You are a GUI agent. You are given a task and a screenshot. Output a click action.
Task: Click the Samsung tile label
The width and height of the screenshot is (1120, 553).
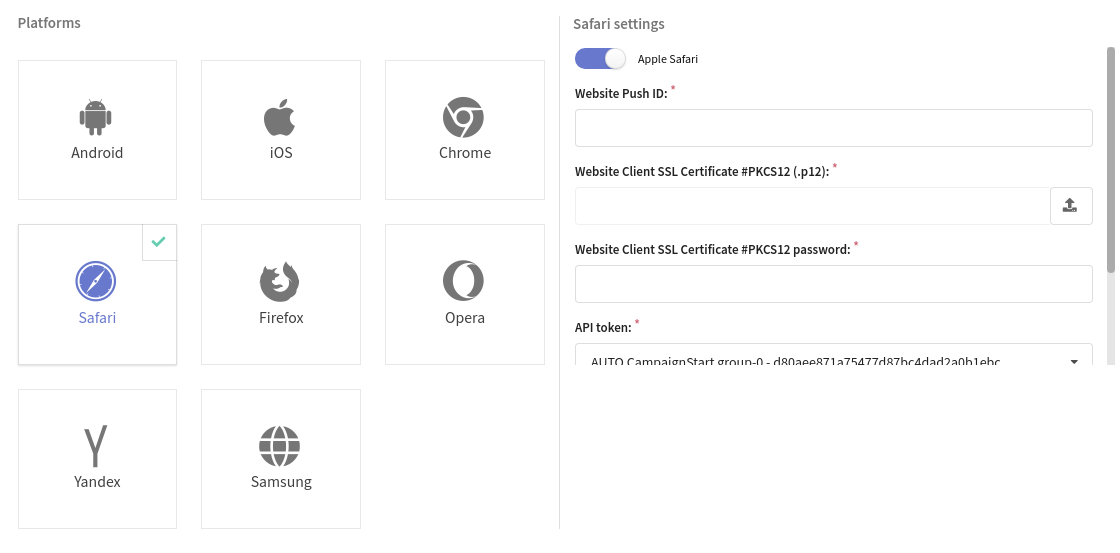281,482
